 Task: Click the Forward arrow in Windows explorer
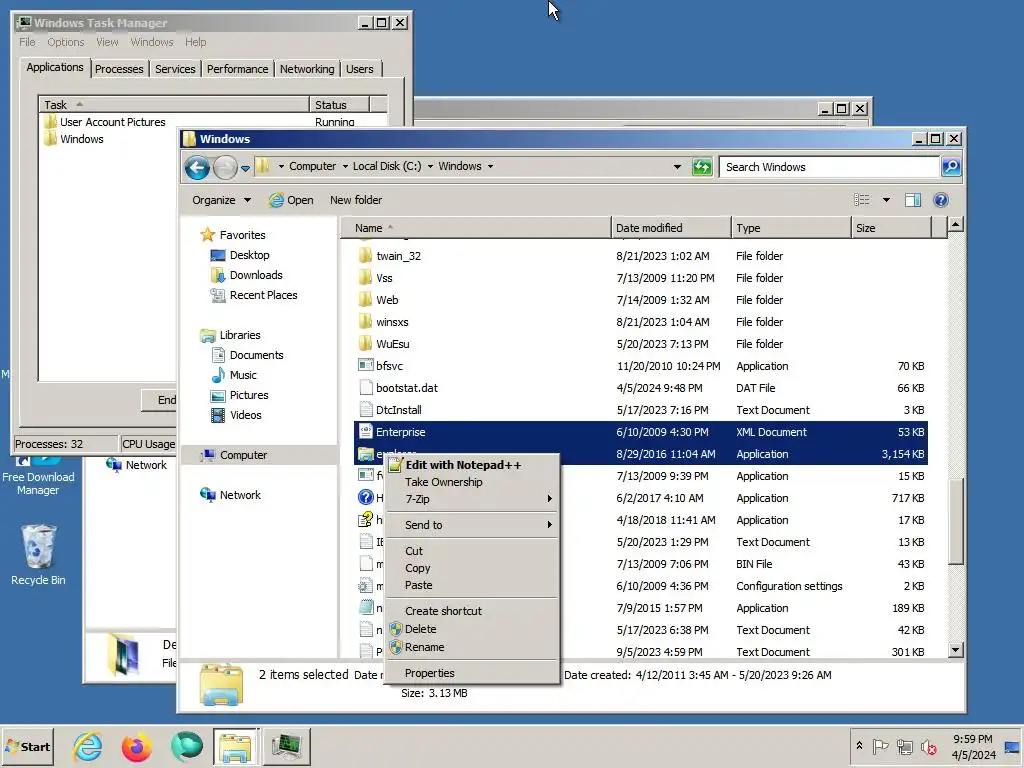click(x=225, y=167)
